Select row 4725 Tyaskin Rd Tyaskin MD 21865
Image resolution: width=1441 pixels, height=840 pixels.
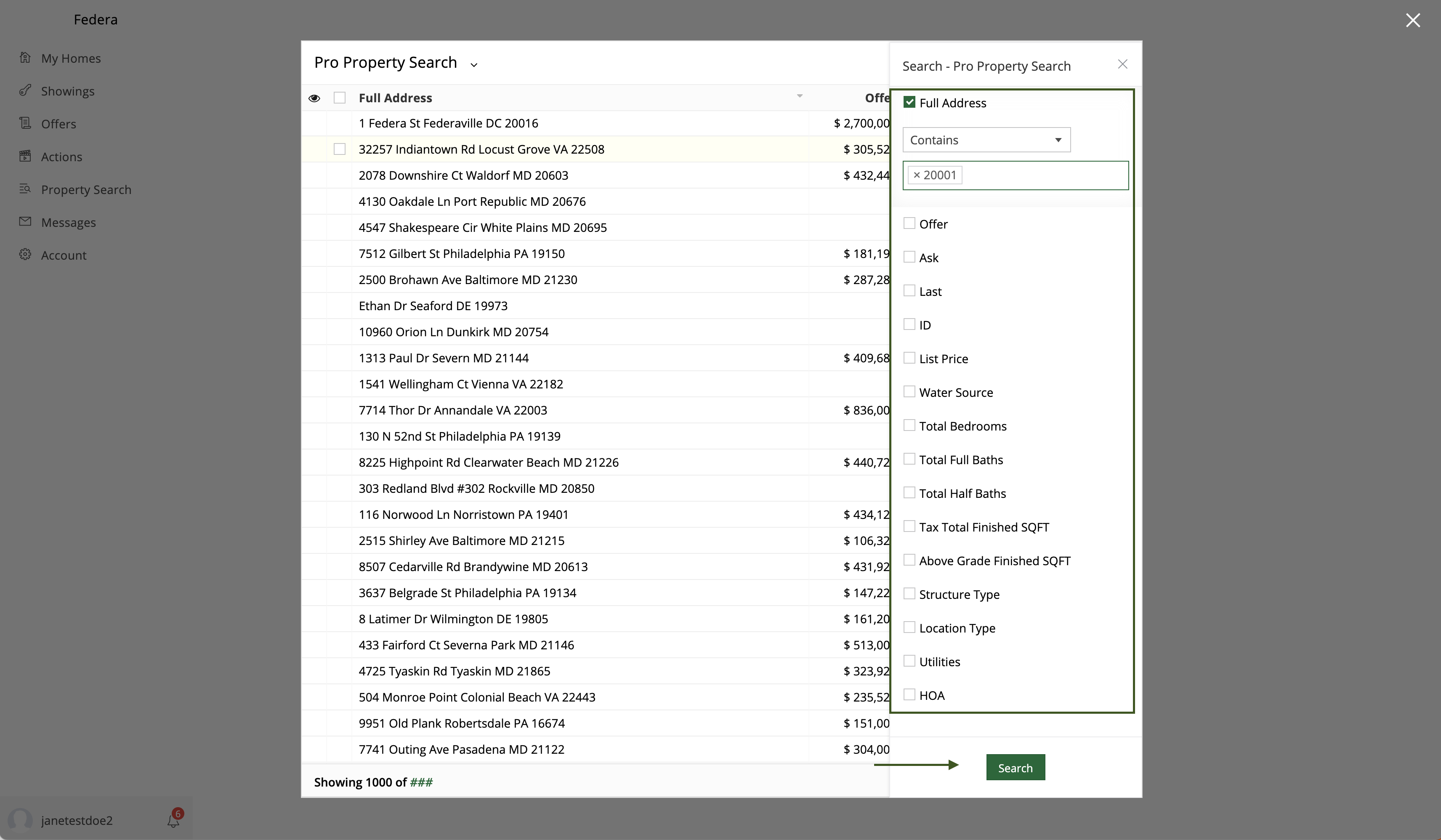point(595,671)
